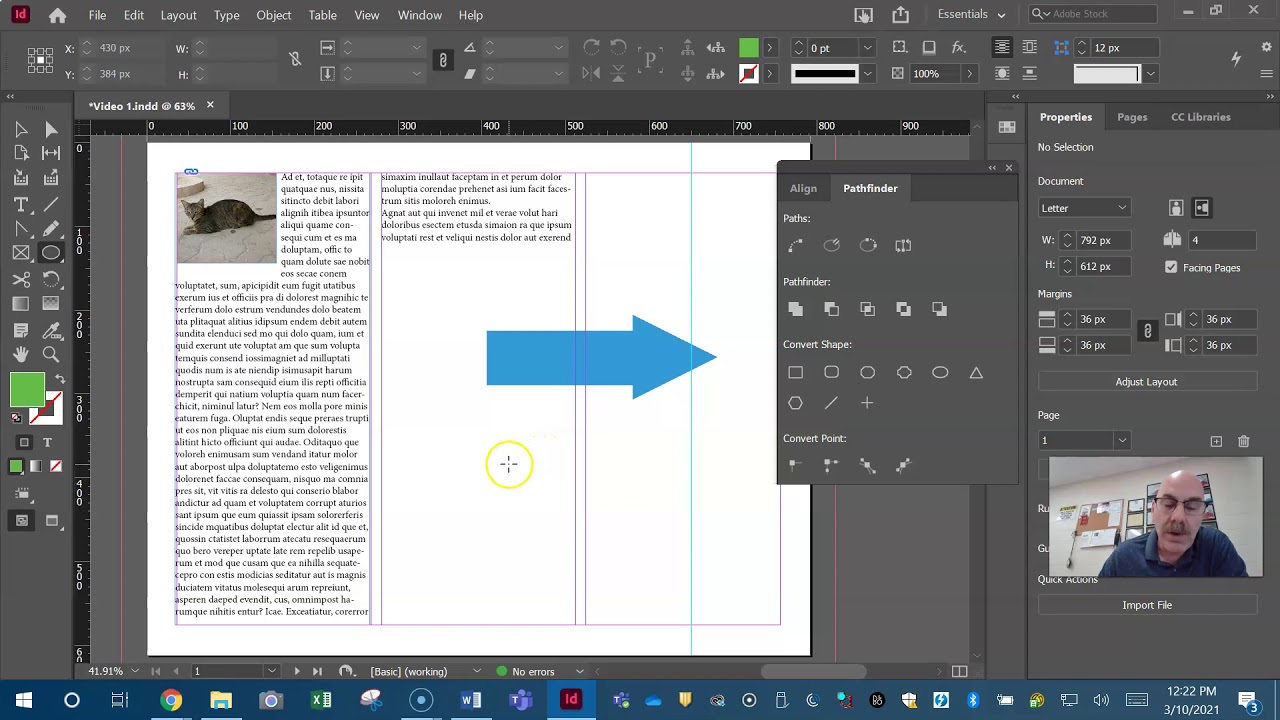The height and width of the screenshot is (720, 1280).
Task: Go to next page arrow in status bar
Action: point(296,671)
